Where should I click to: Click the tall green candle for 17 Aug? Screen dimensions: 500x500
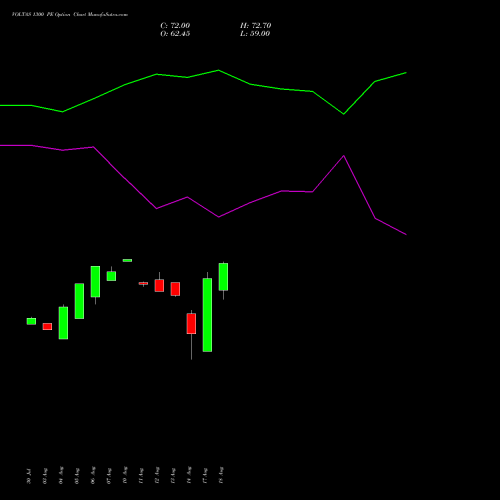(x=207, y=315)
